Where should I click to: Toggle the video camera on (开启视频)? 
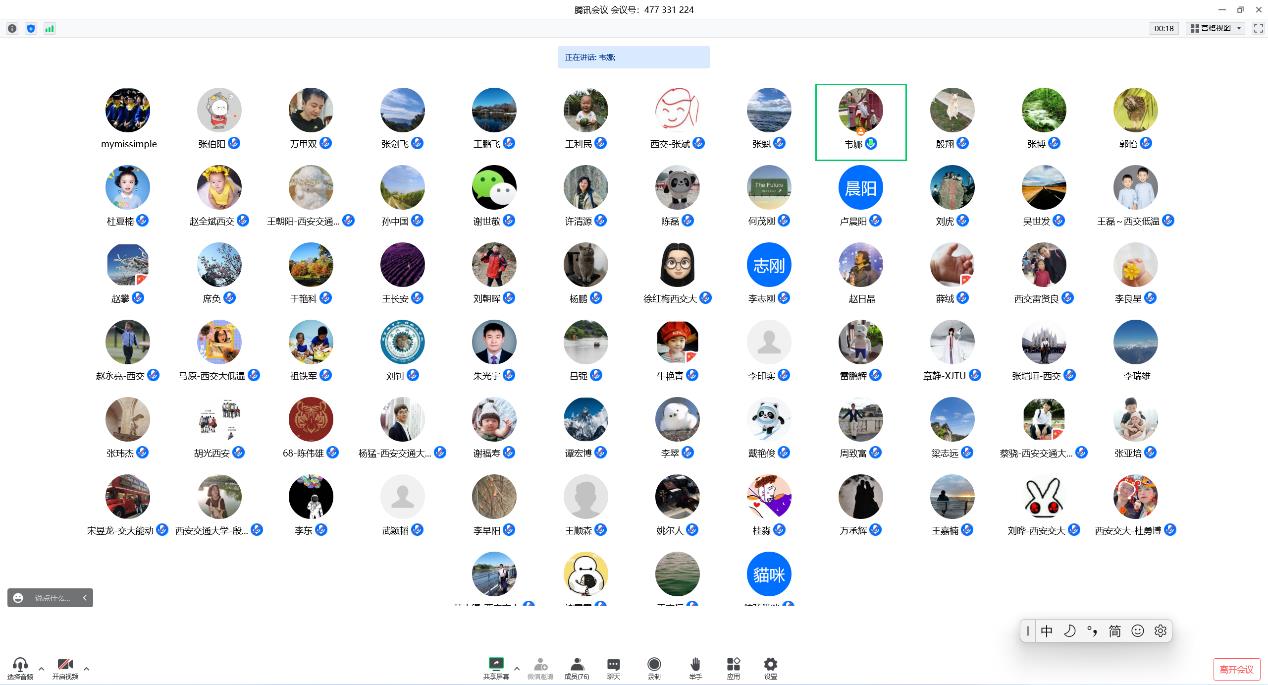65,667
